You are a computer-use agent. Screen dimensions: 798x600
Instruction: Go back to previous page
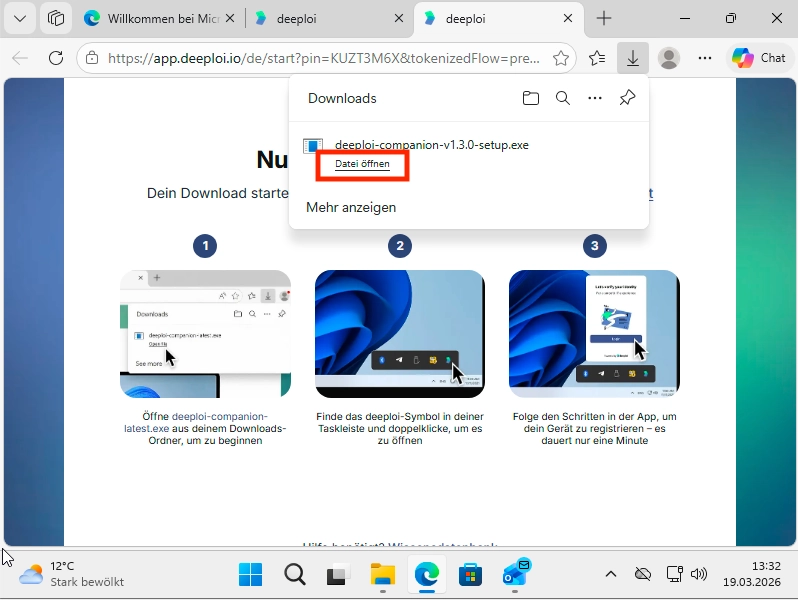point(20,58)
